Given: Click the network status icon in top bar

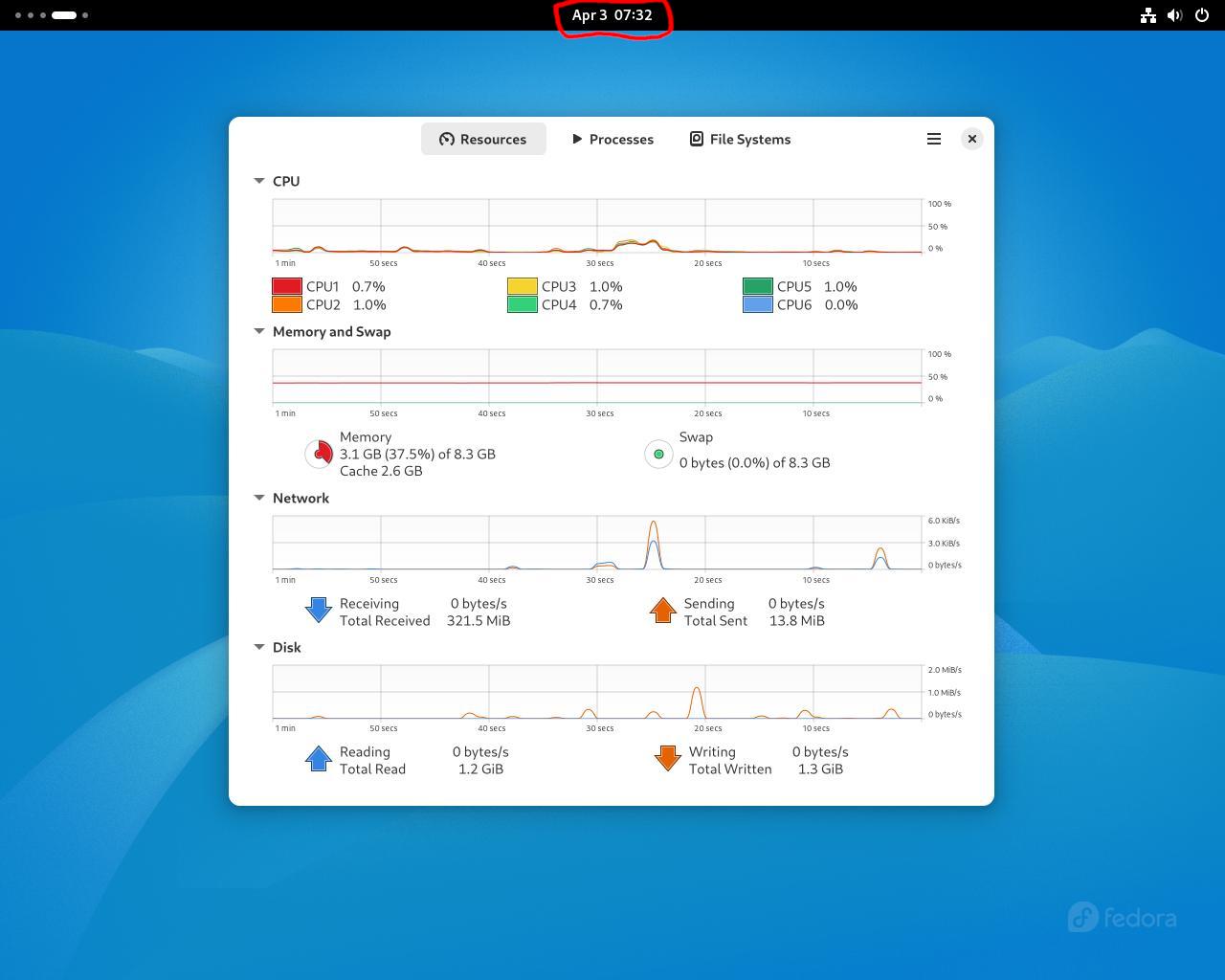Looking at the screenshot, I should [1148, 15].
